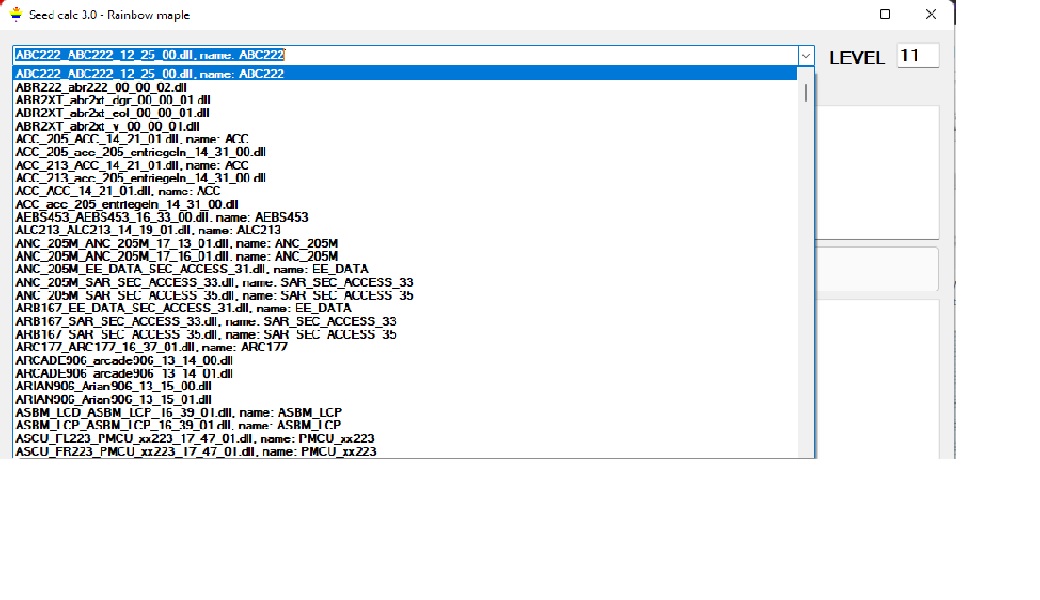Choose ALC213_ALC213_14_19_01.dll
The height and width of the screenshot is (600, 1040).
click(405, 230)
